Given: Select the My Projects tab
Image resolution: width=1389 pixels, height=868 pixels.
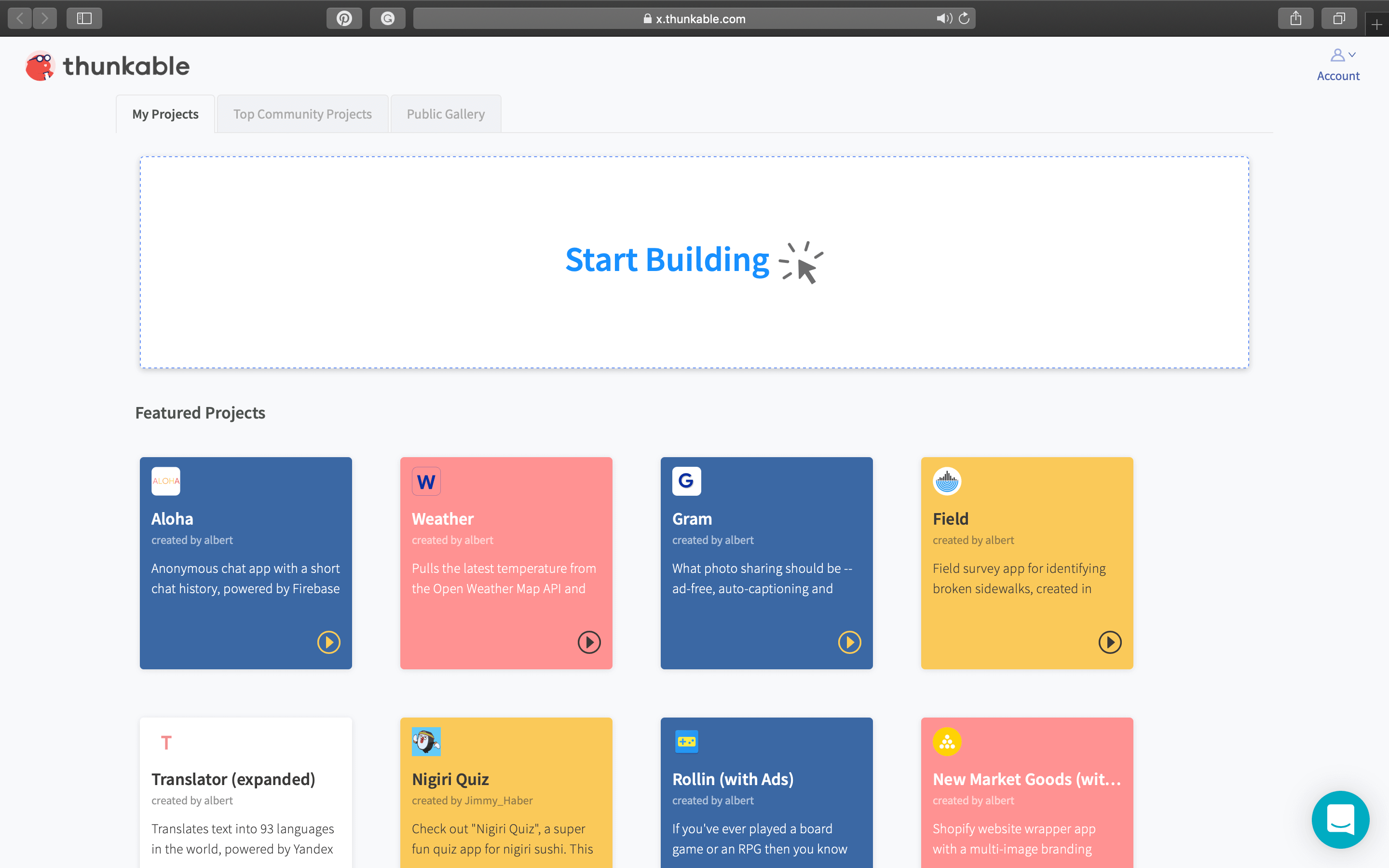Looking at the screenshot, I should pos(165,114).
